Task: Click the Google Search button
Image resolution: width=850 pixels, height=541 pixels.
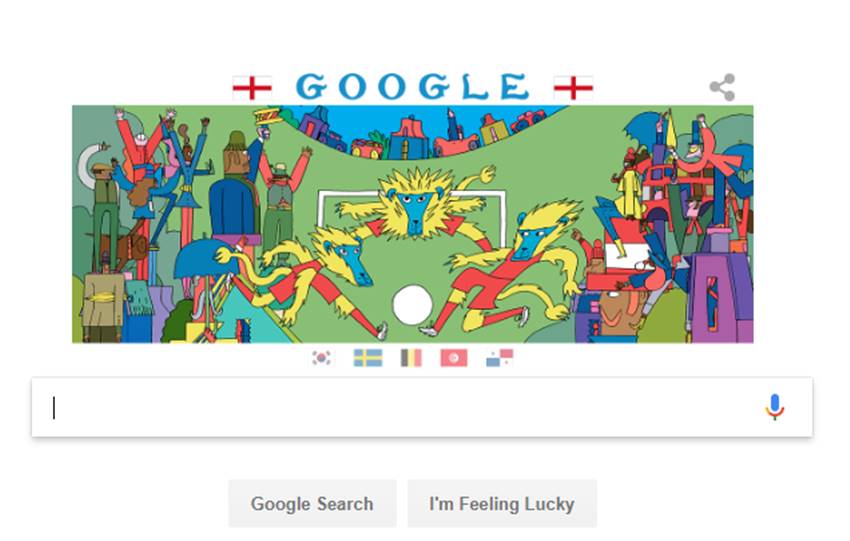Action: [x=312, y=504]
